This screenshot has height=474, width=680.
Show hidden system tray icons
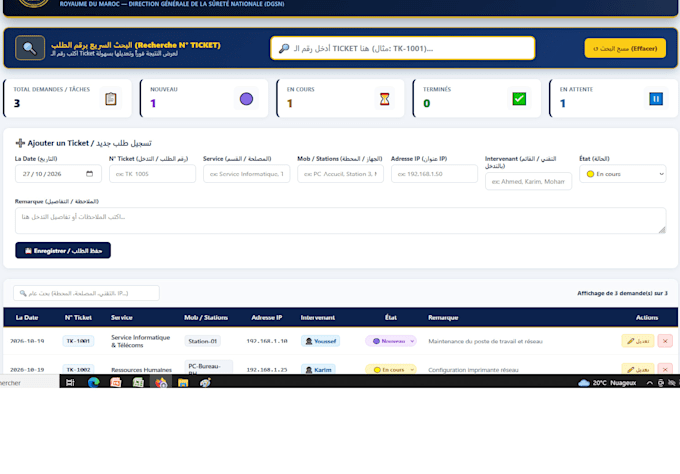[x=649, y=382]
